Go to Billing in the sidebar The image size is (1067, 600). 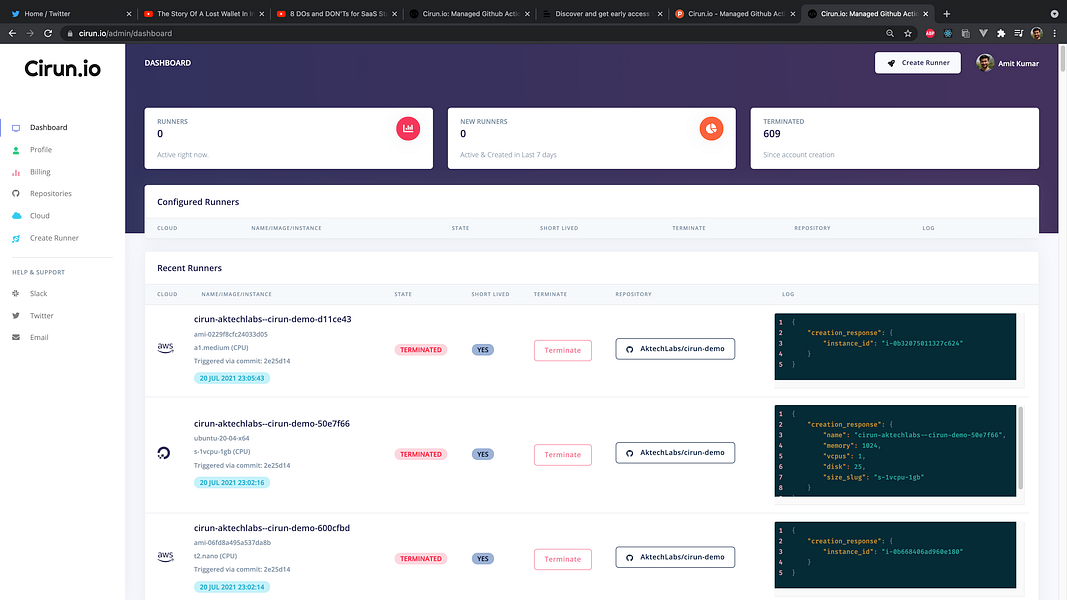(40, 172)
